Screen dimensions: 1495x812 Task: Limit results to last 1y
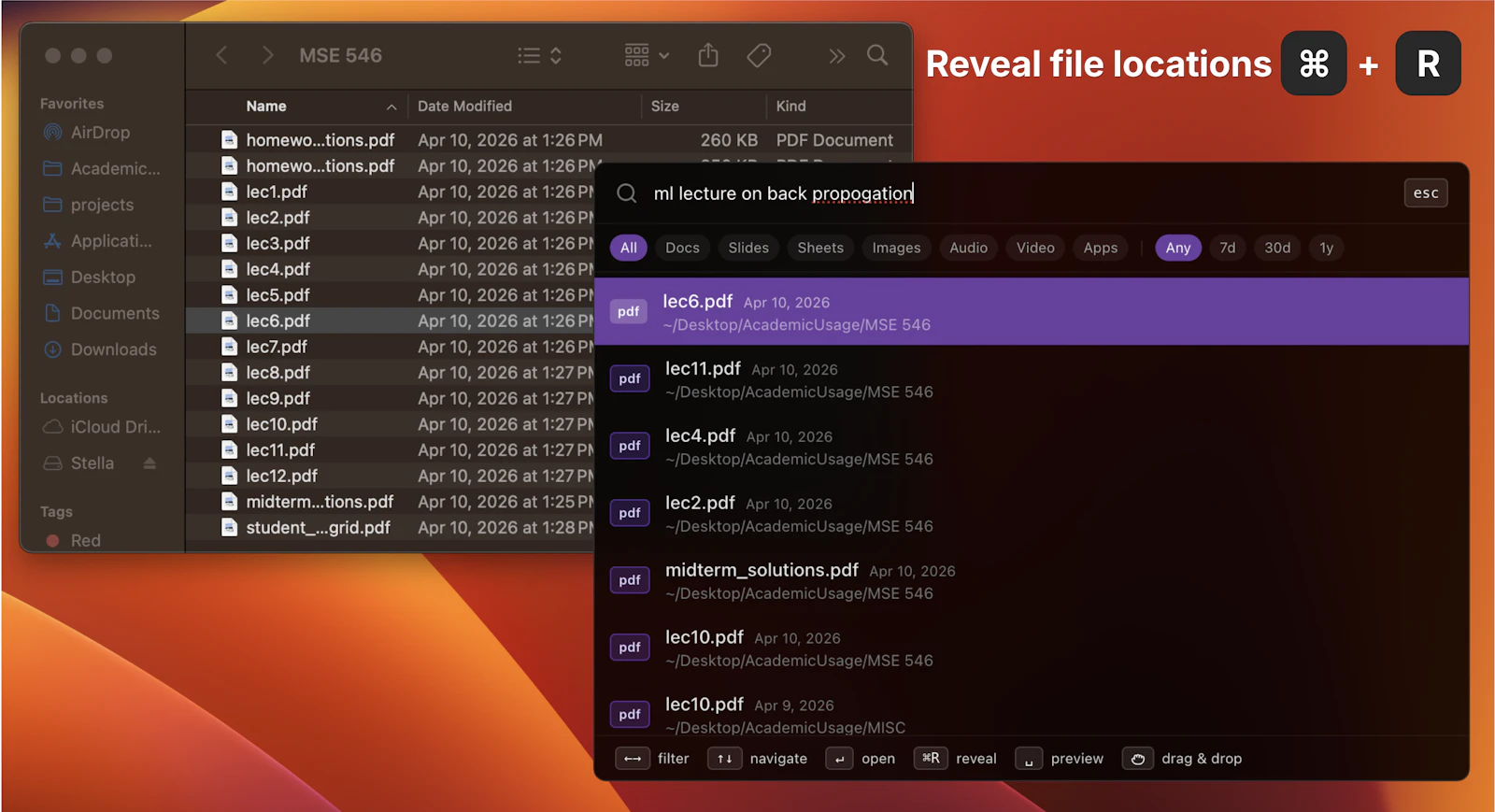[x=1327, y=248]
